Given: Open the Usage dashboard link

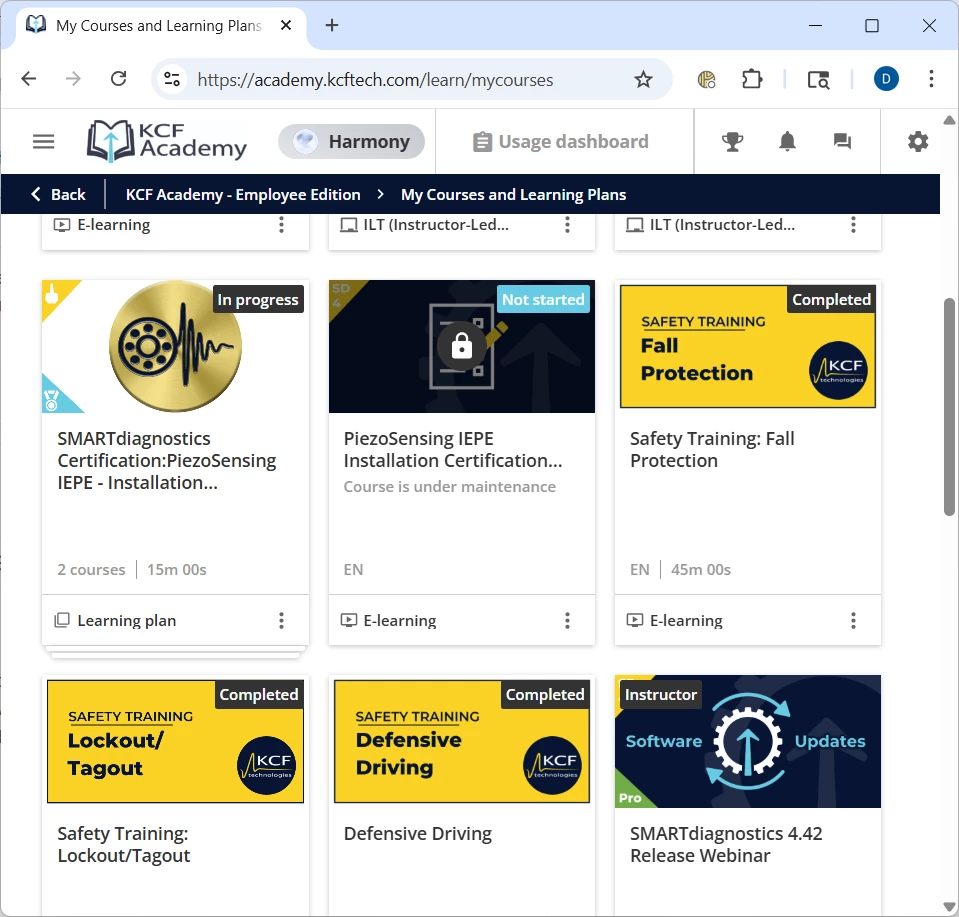Looking at the screenshot, I should (x=560, y=141).
